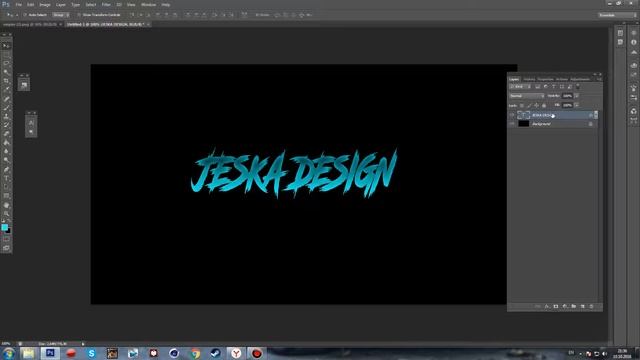Select the Gradient tool
Viewport: 640px width, 360px height.
pos(6,142)
